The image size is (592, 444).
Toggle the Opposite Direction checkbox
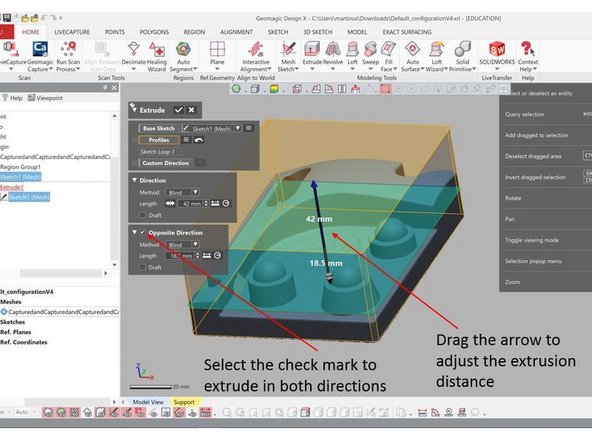(142, 232)
